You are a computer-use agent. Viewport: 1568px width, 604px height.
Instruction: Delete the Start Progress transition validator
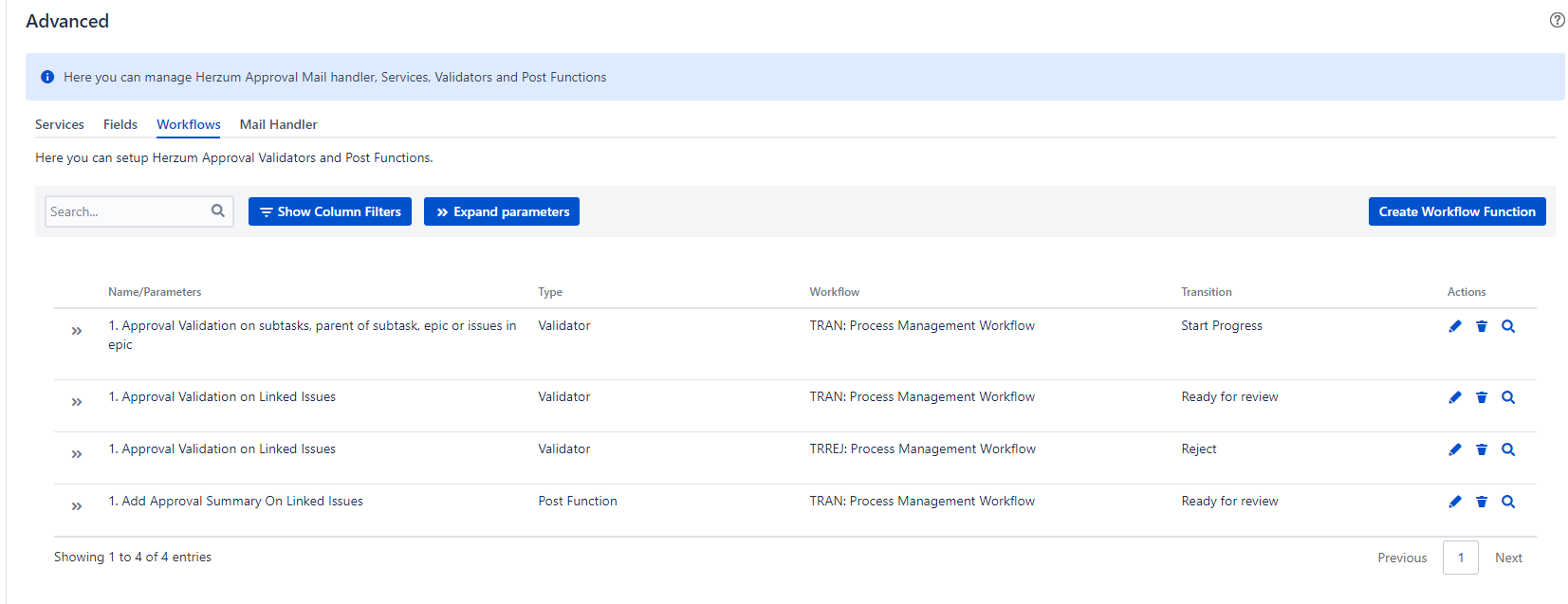[x=1482, y=326]
